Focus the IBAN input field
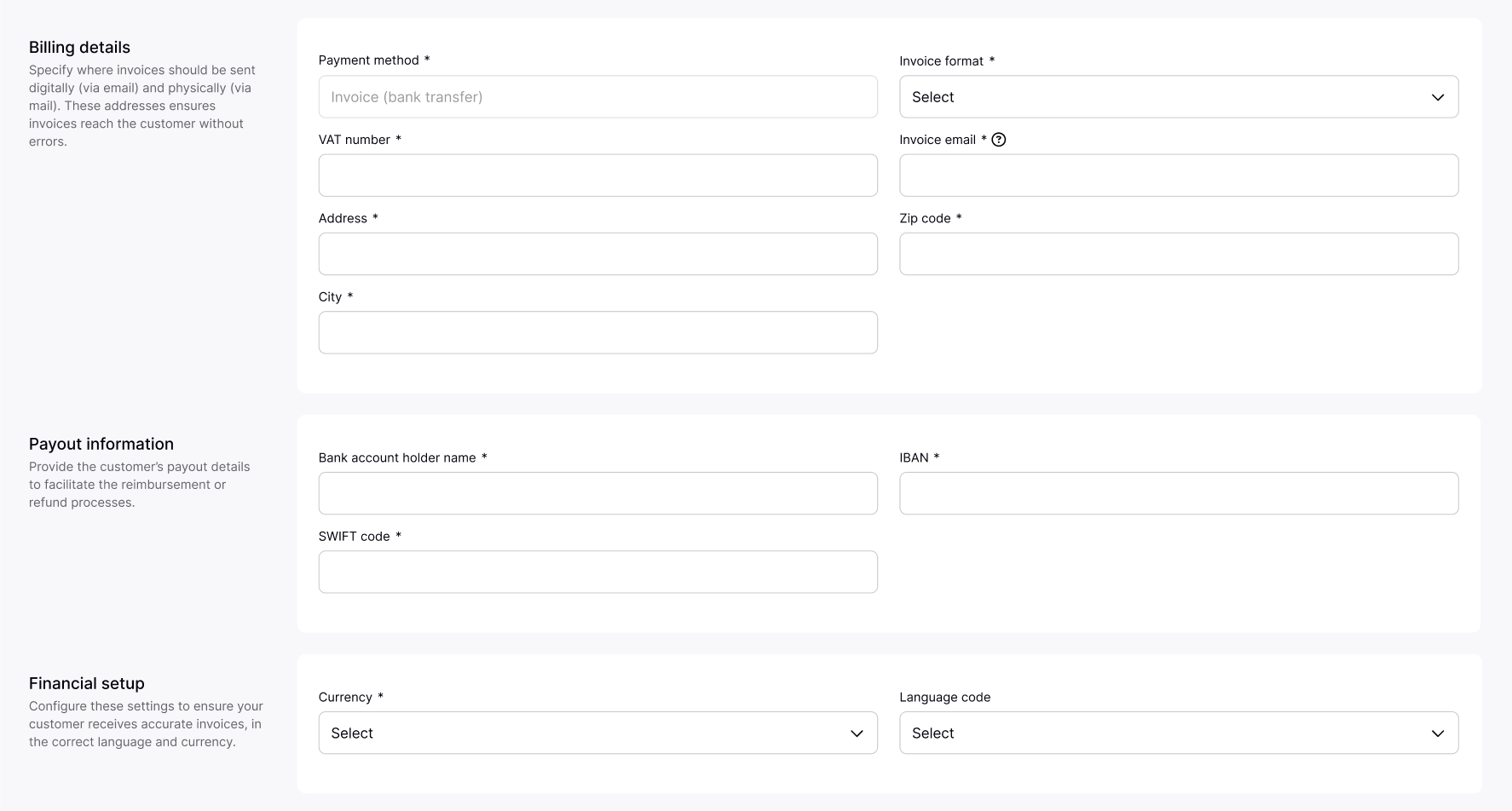The height and width of the screenshot is (811, 1512). (x=1178, y=493)
